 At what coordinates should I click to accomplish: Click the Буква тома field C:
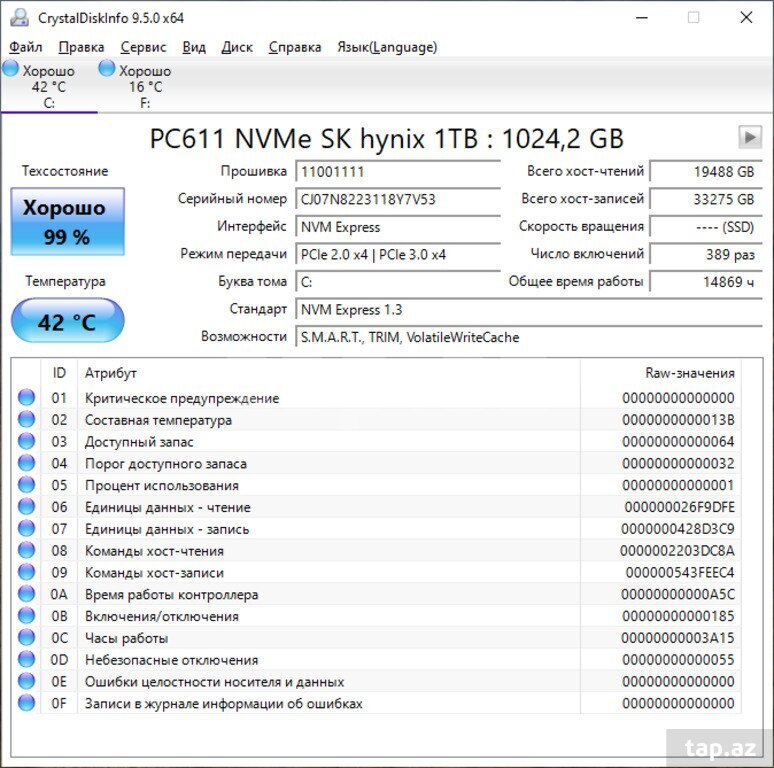(398, 282)
